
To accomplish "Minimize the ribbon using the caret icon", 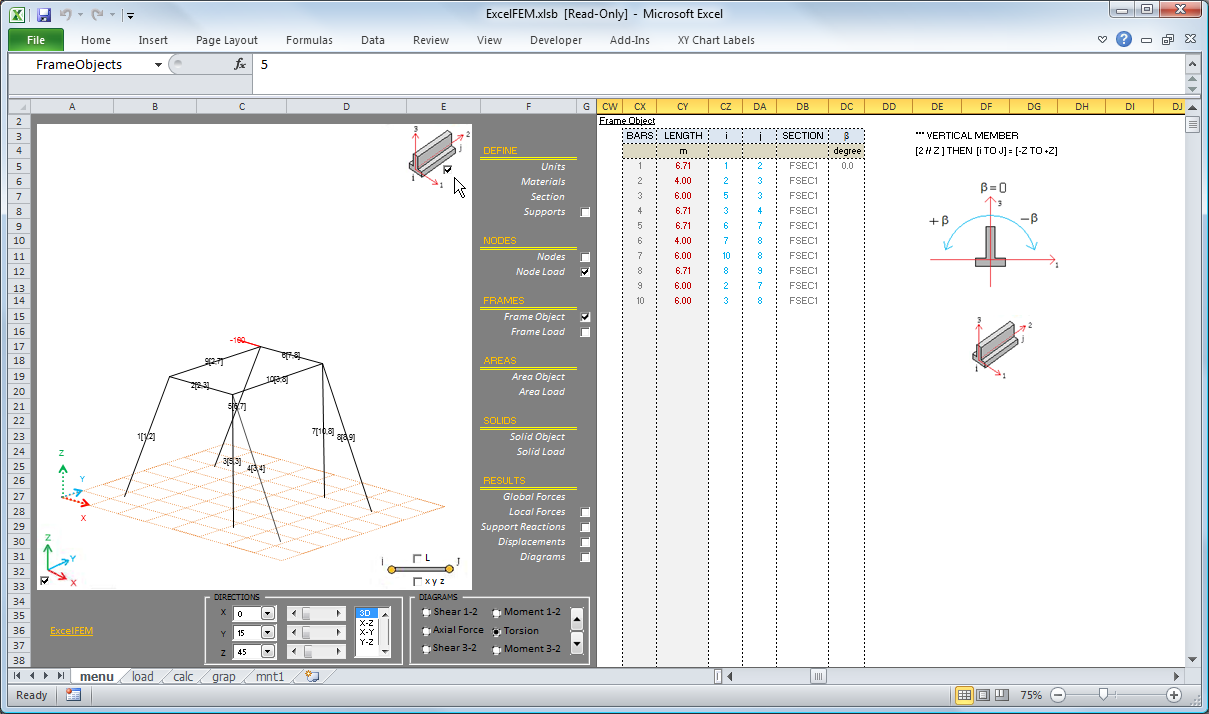I will (x=1103, y=40).
